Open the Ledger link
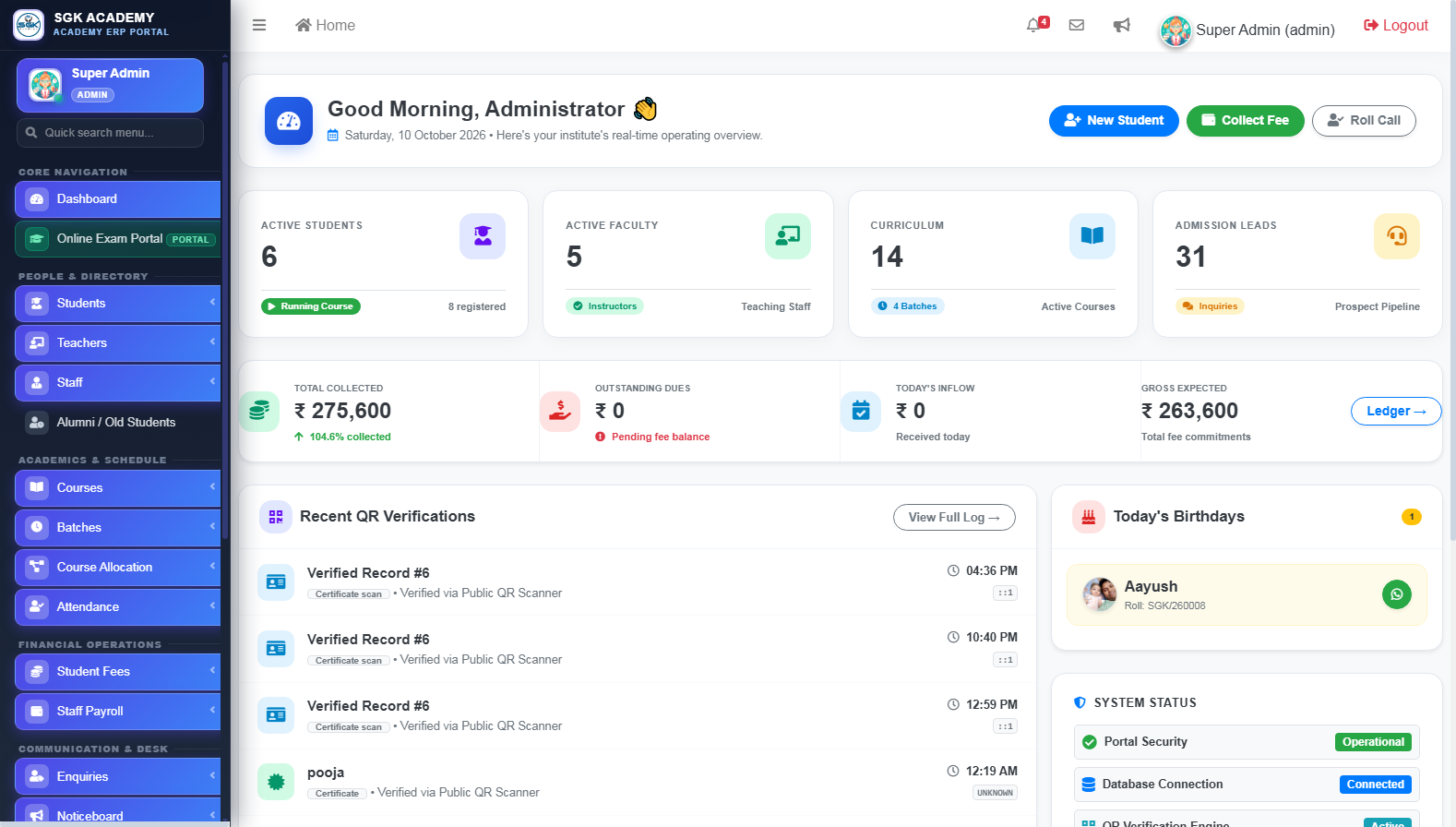1456x827 pixels. 1396,411
